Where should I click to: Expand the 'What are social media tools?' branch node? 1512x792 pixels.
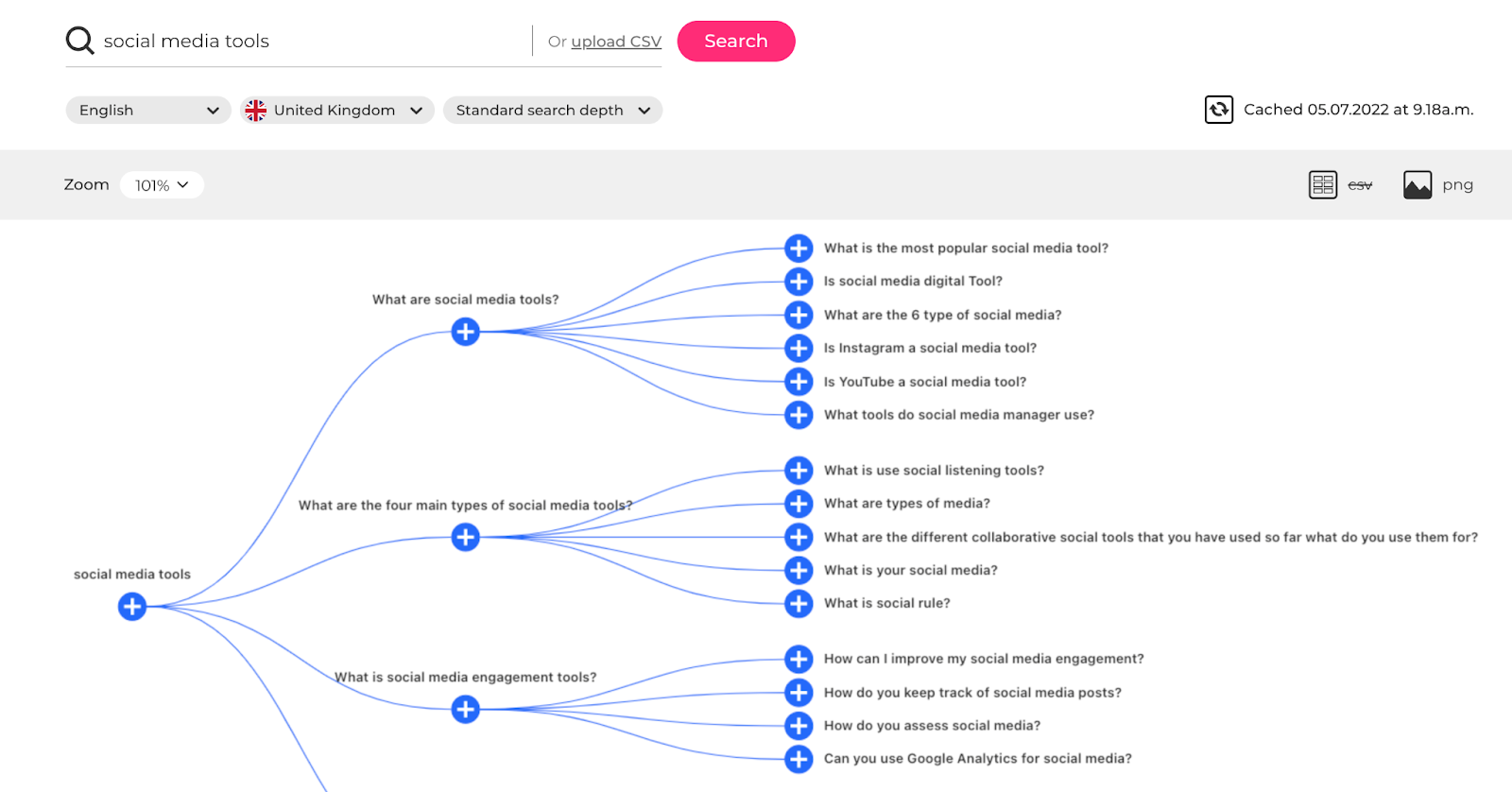[x=464, y=332]
